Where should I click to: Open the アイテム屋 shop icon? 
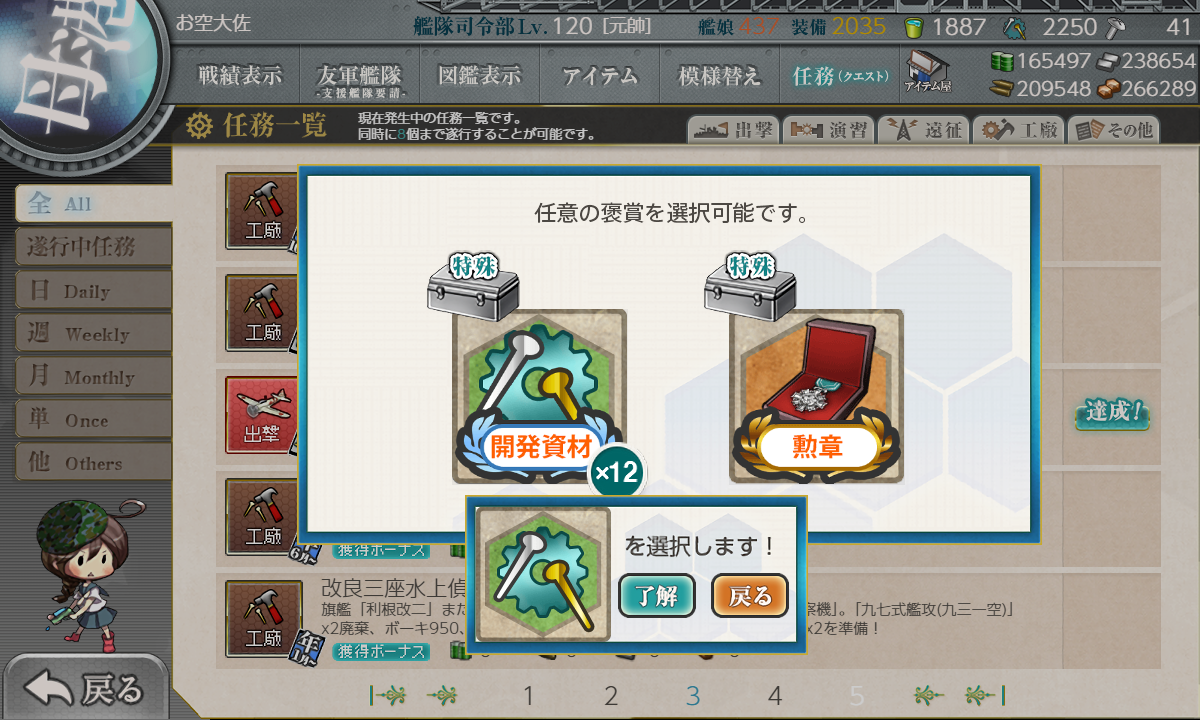[x=928, y=72]
